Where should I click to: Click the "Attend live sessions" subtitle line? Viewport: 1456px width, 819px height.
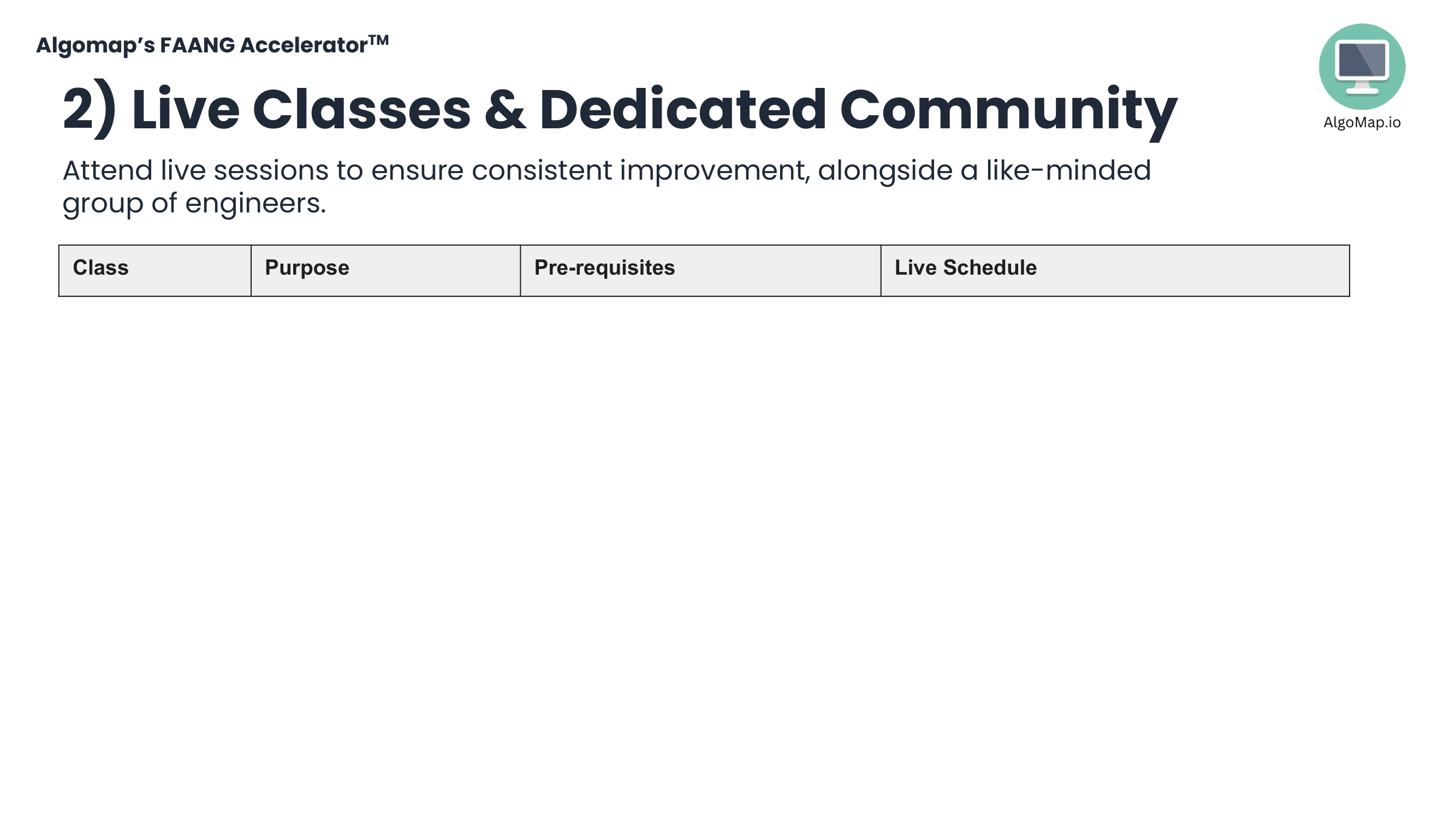(x=606, y=171)
